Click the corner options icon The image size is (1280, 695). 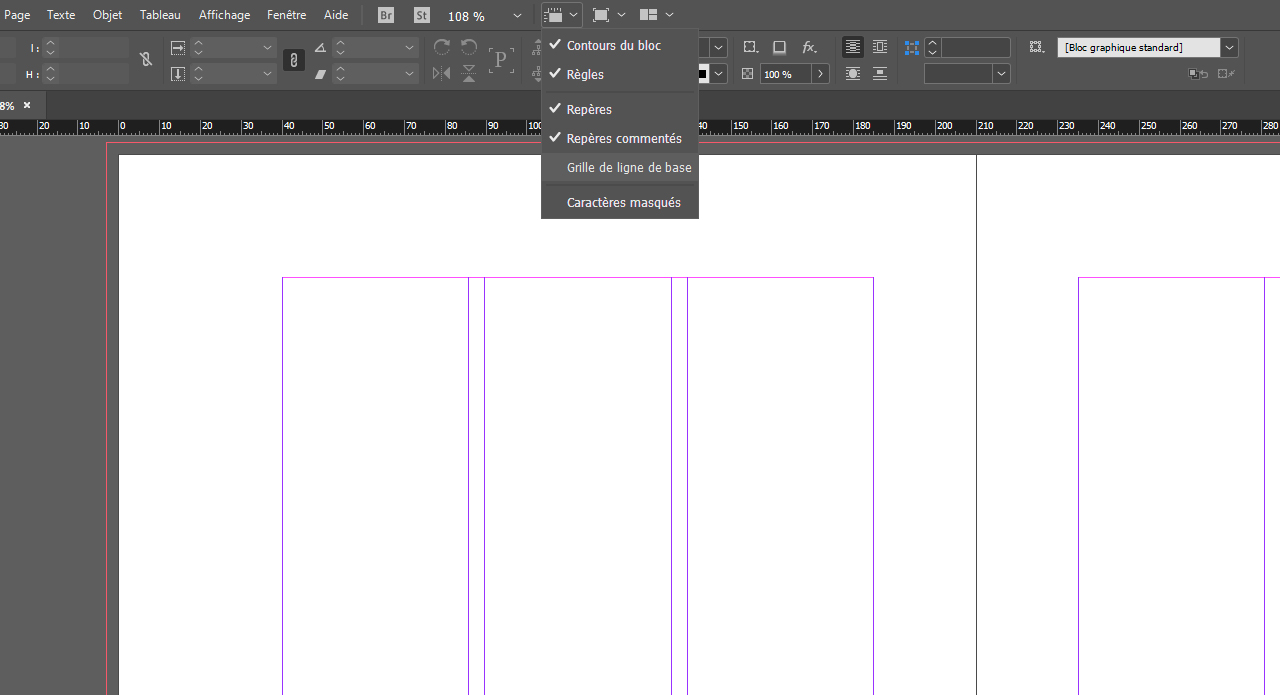(750, 47)
